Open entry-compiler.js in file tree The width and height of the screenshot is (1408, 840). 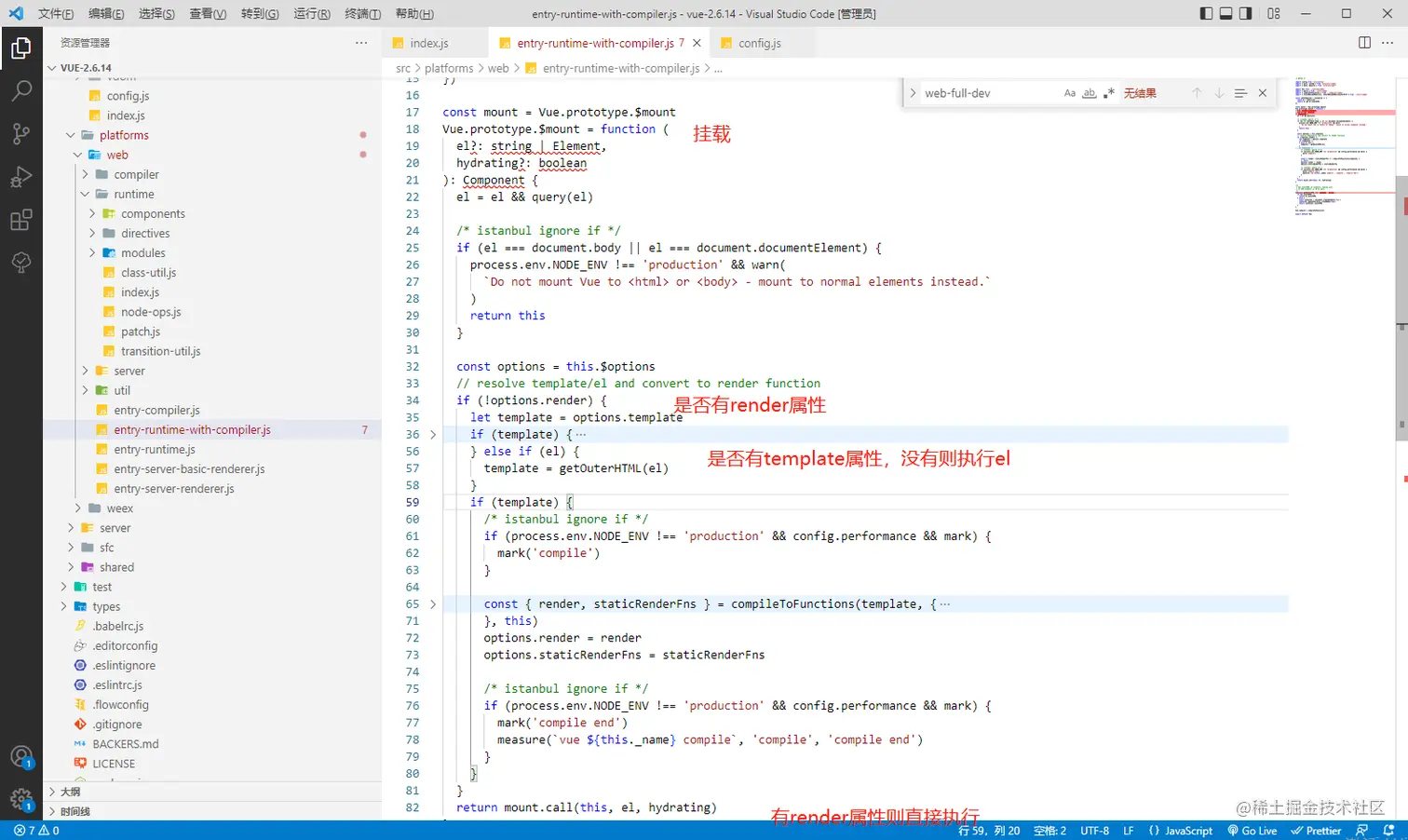point(156,410)
